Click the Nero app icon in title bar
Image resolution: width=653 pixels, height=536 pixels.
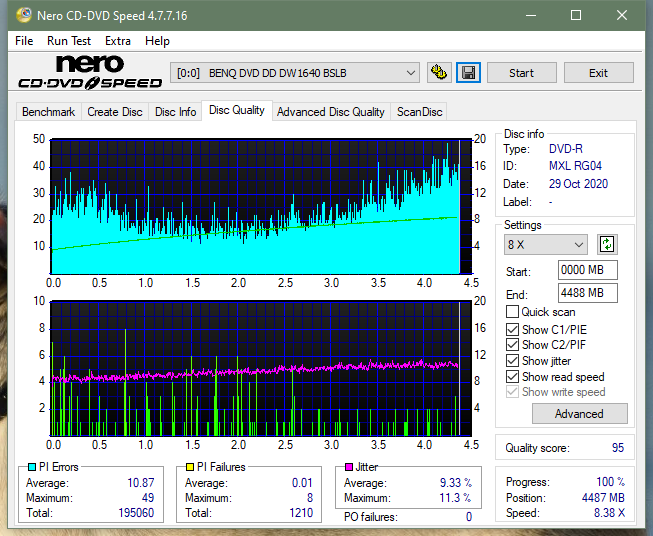point(24,15)
